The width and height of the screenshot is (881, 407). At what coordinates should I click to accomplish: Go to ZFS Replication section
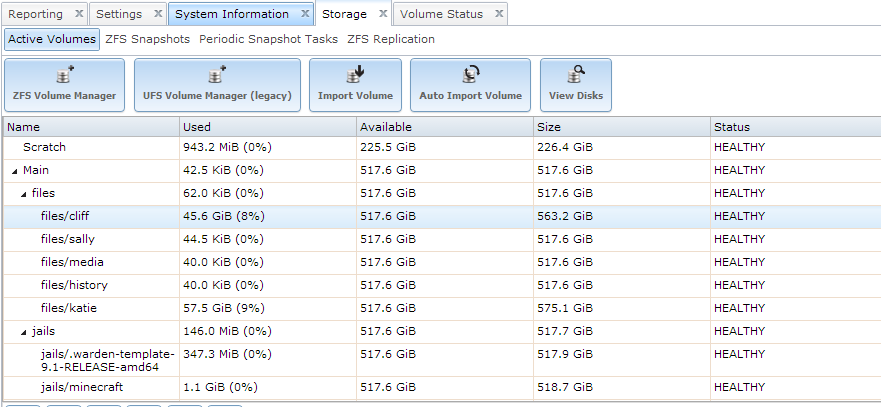pos(390,39)
